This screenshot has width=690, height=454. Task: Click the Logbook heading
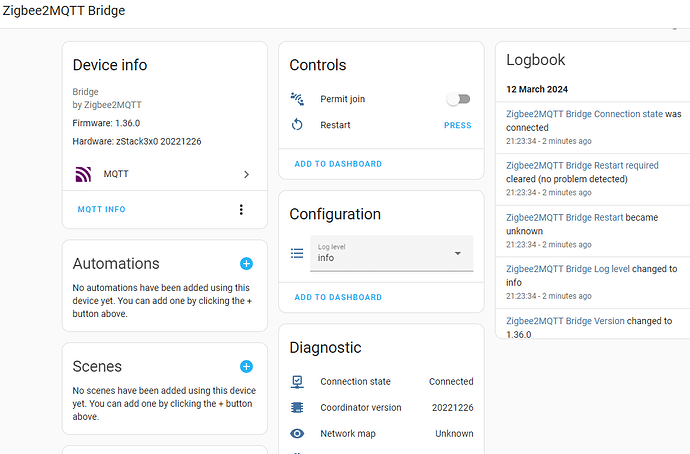536,60
